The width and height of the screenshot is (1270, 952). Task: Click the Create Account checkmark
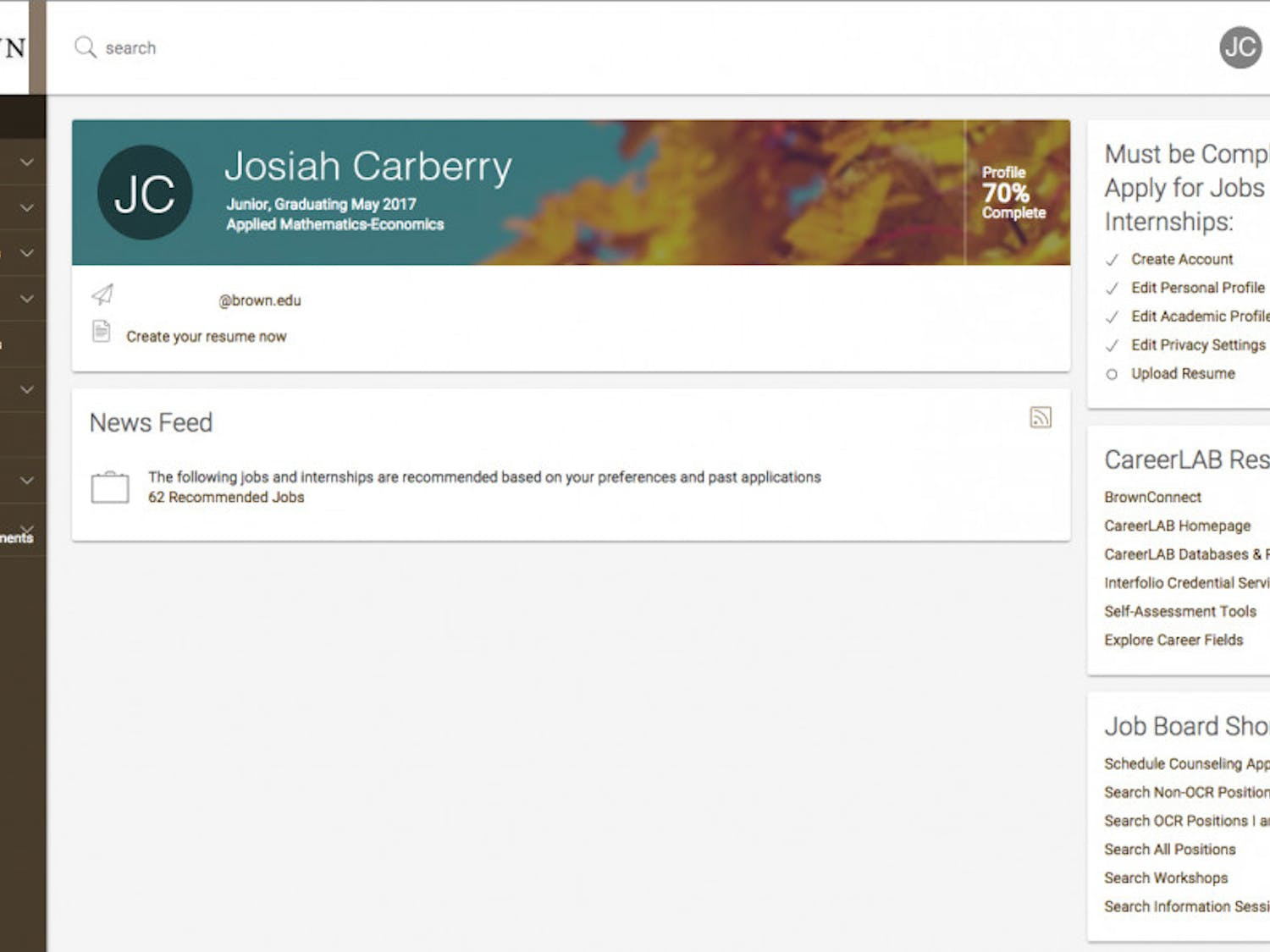pos(1112,260)
